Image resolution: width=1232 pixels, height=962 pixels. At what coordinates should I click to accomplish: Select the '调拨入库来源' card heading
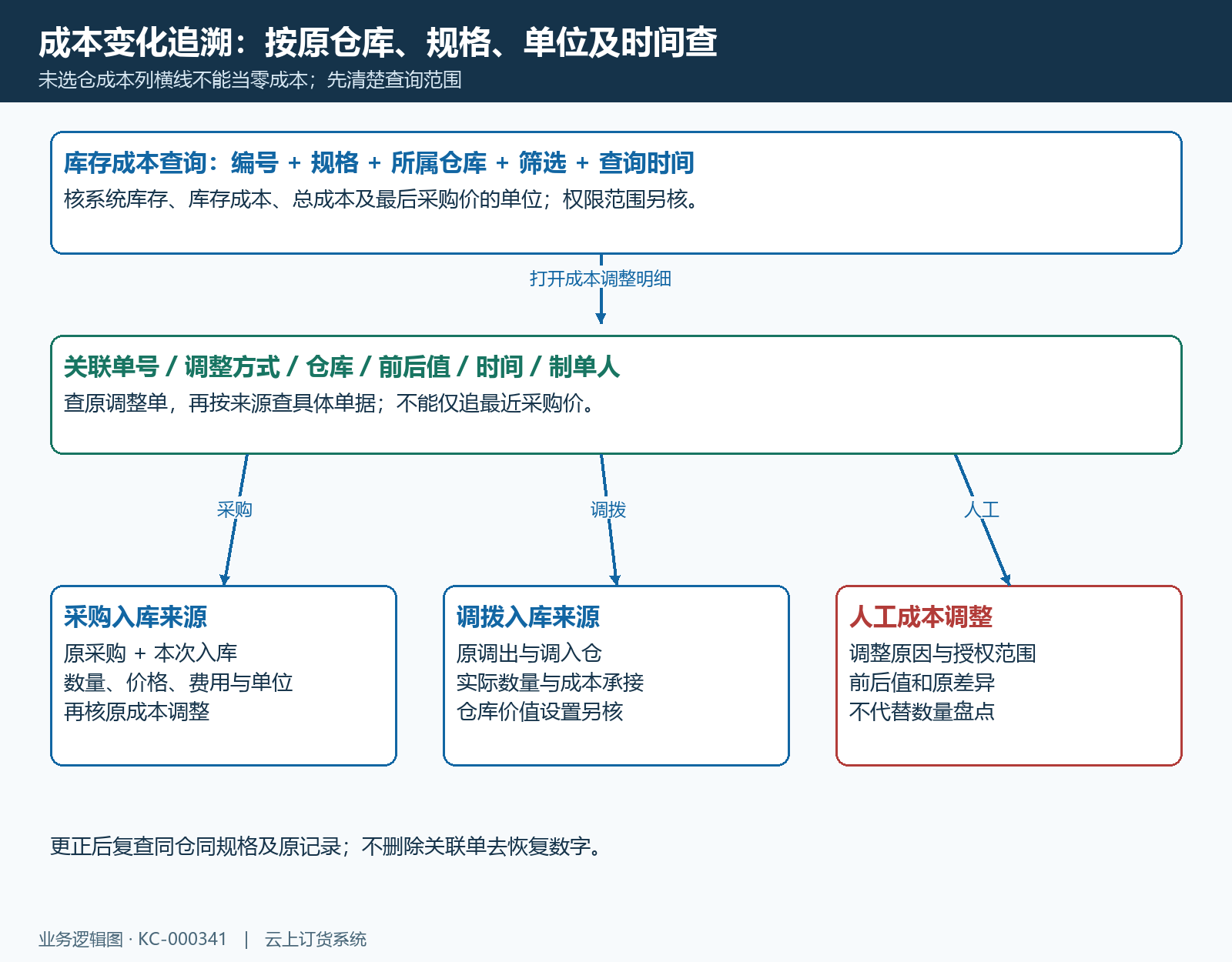tap(528, 617)
